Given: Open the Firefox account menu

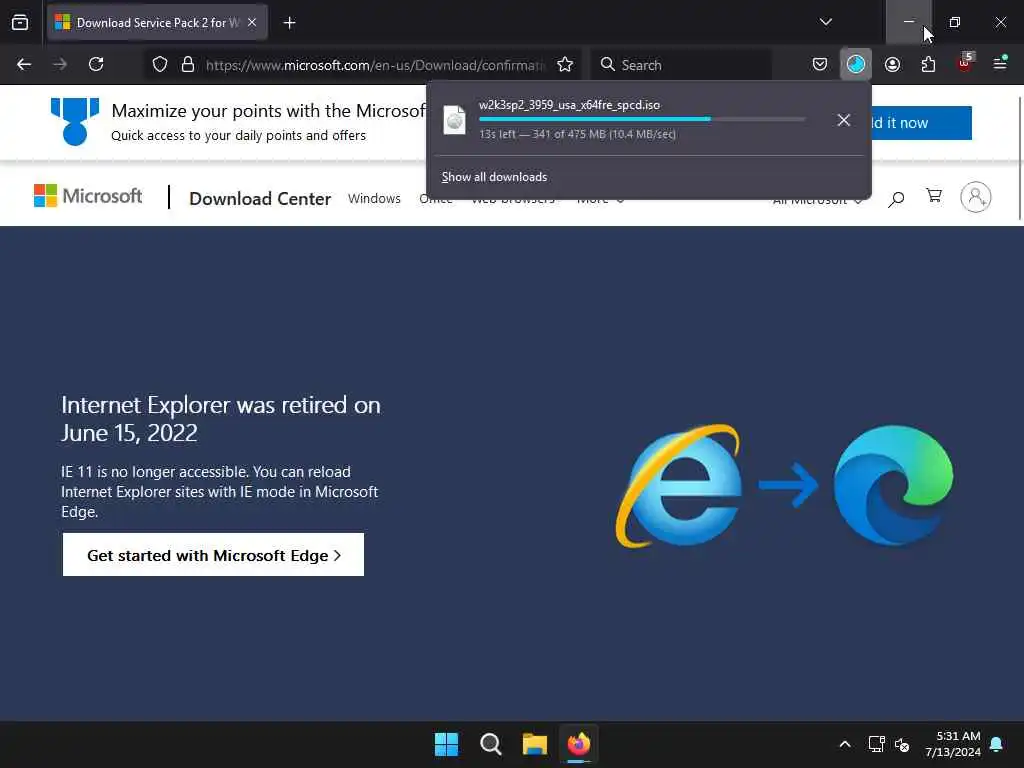Looking at the screenshot, I should pos(892,65).
